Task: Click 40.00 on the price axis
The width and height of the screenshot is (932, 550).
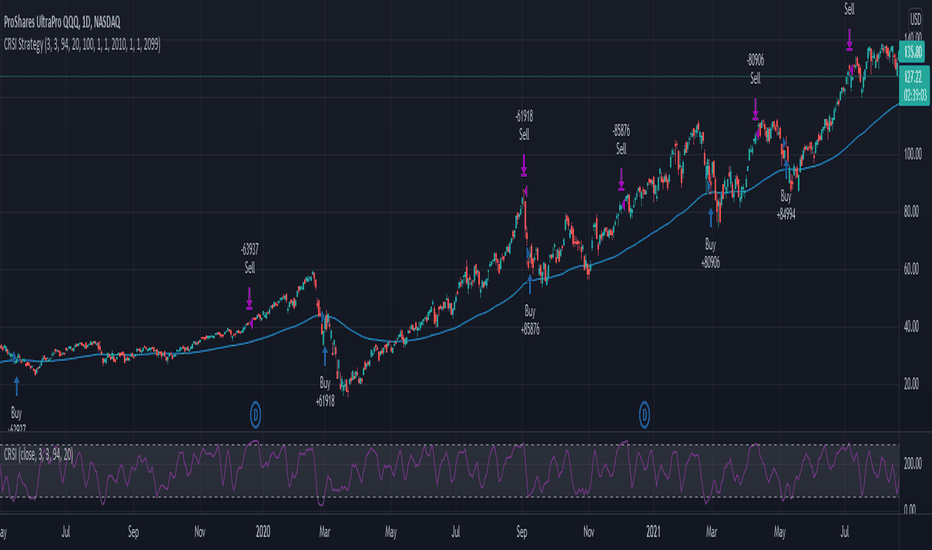Action: [x=911, y=326]
